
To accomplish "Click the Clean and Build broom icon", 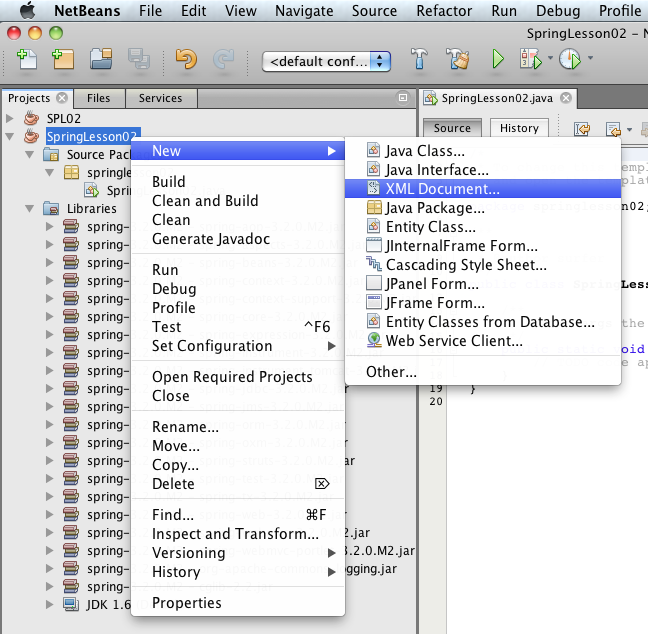I will 458,59.
